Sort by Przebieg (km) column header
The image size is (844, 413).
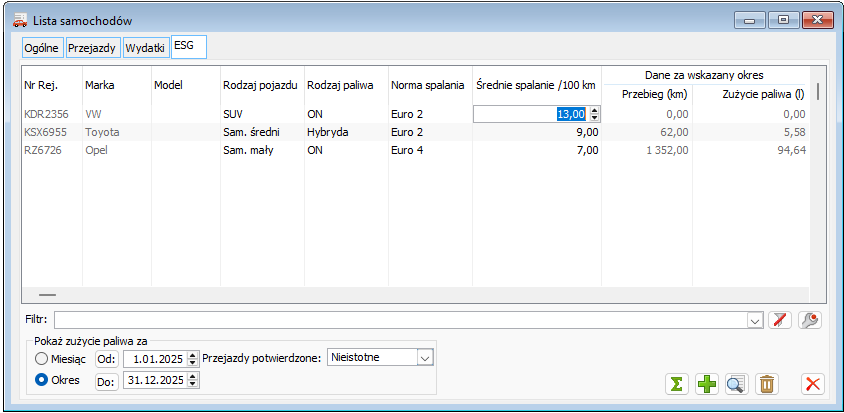point(647,94)
